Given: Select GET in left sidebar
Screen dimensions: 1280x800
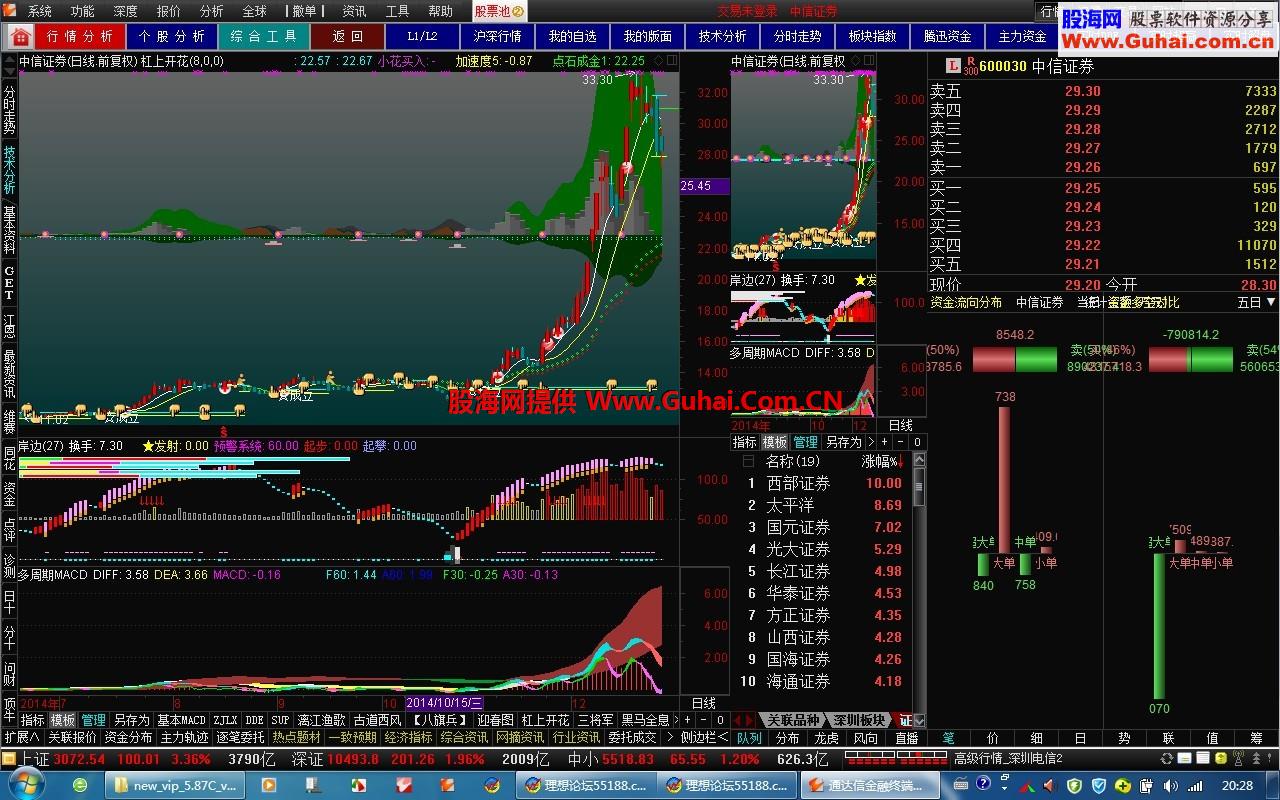Looking at the screenshot, I should (x=9, y=283).
